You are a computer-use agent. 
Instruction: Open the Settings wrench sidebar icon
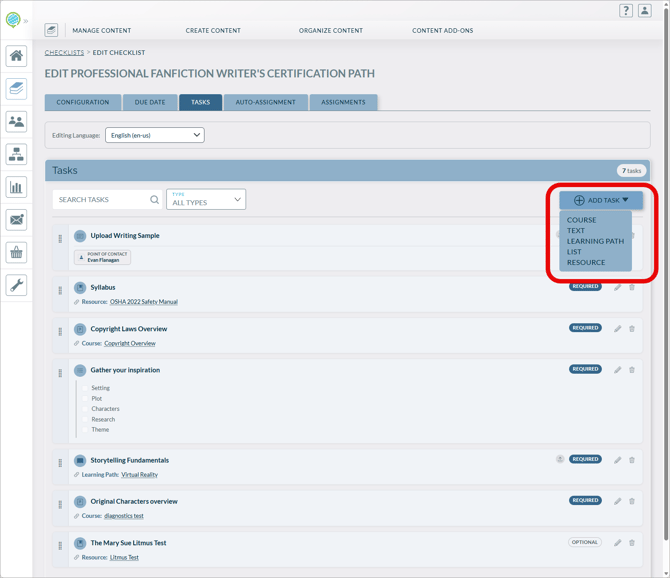point(16,285)
